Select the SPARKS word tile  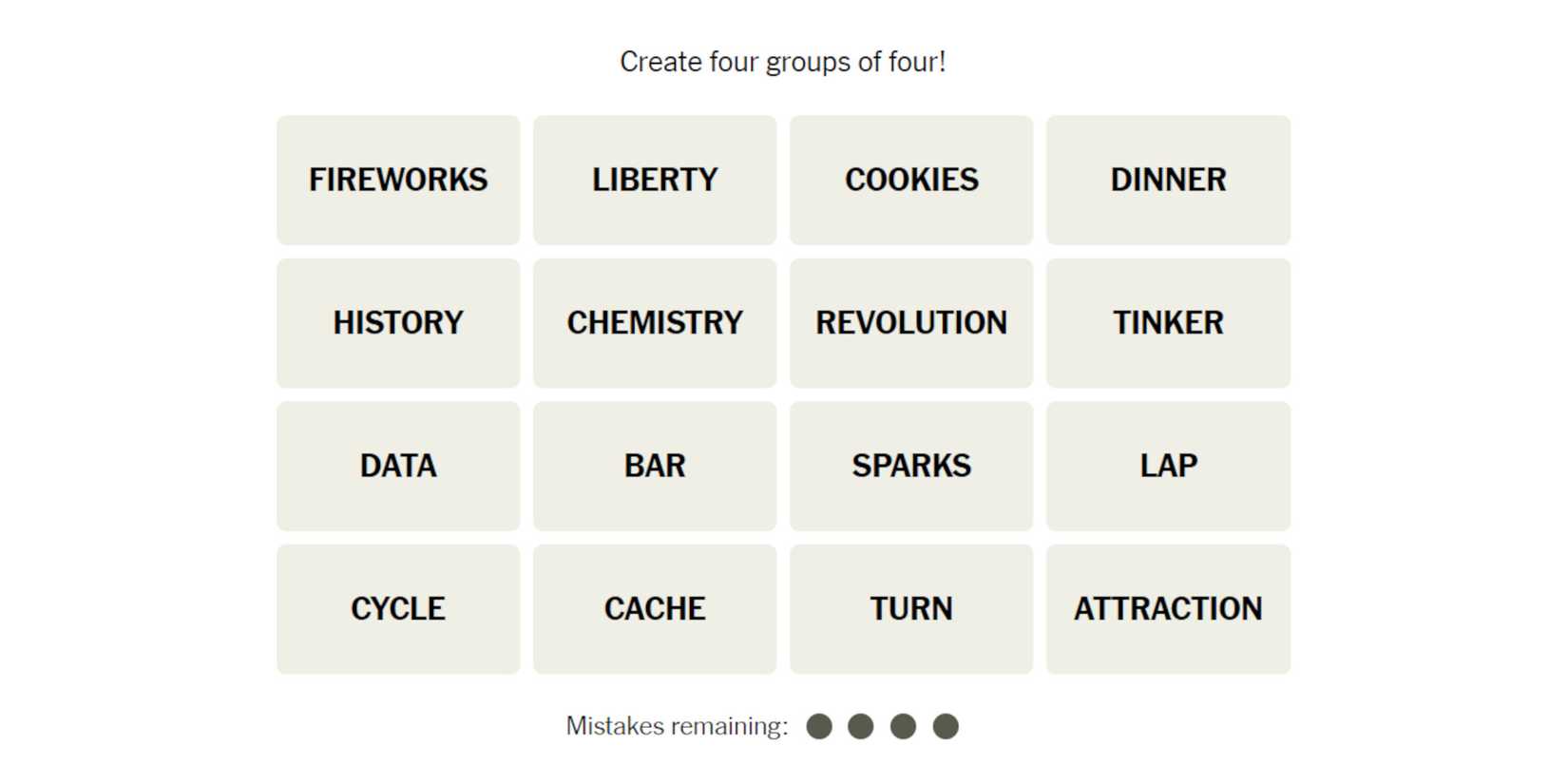(911, 467)
